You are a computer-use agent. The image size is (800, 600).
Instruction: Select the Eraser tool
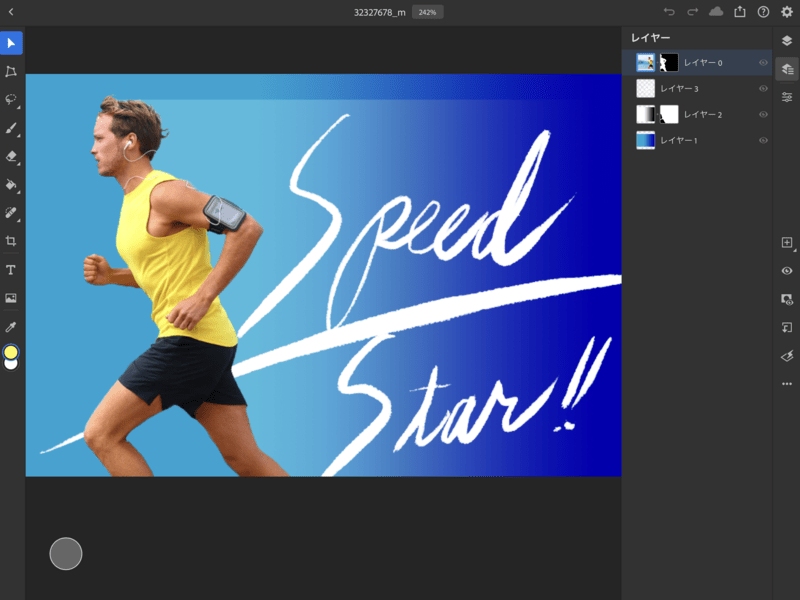pos(11,156)
